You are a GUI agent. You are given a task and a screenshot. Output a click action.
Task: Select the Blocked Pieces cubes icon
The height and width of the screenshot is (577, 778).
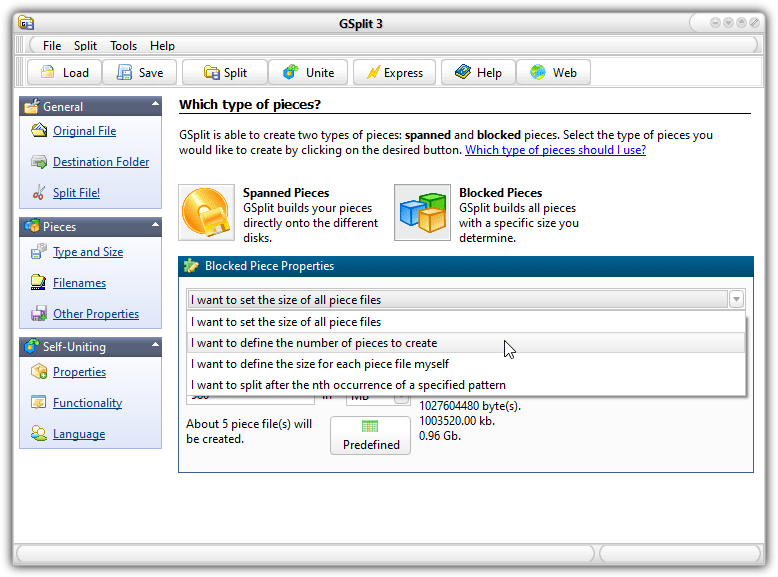(422, 212)
